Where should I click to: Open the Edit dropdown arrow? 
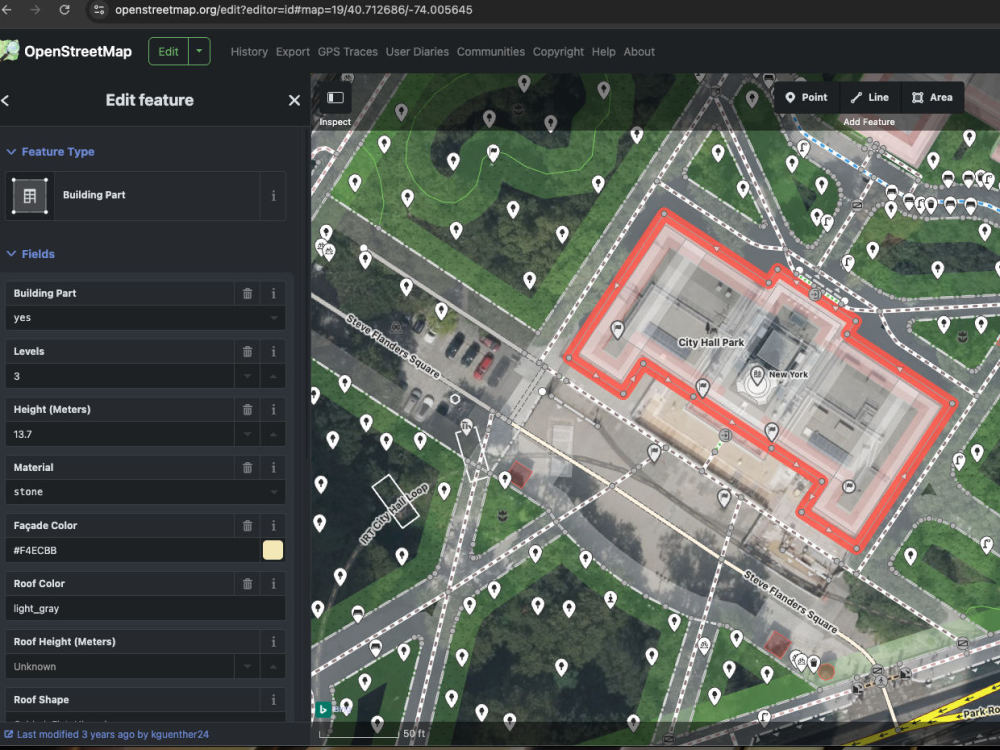coord(200,52)
